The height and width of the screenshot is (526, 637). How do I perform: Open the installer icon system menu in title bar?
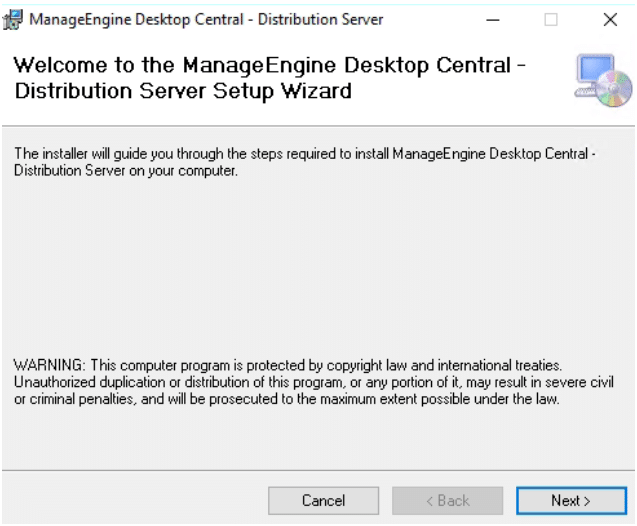pos(13,19)
